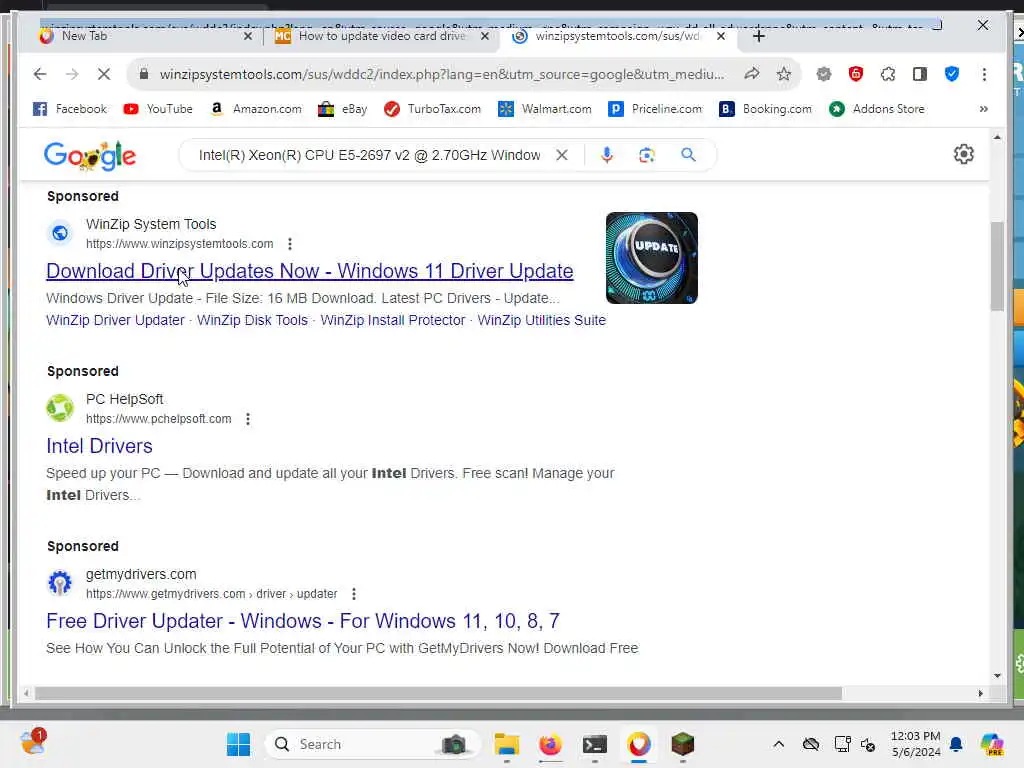Open the red shield extension icon
Screen dimensions: 1024x768
point(856,74)
